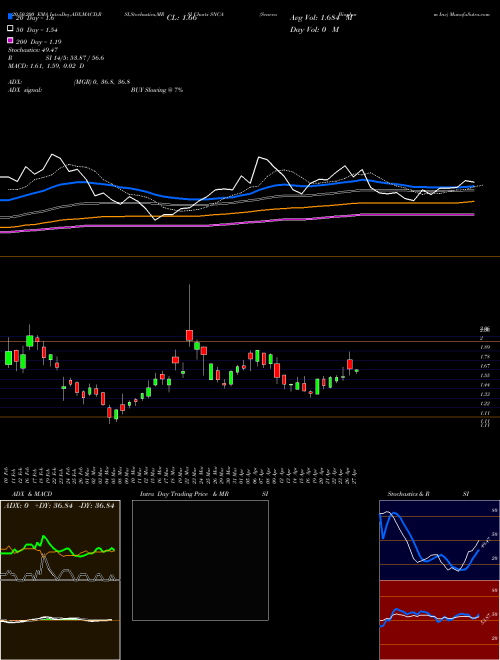500x660 pixels.
Task: Select the '50 Day - 1.54' legend text
Action: (37, 30)
